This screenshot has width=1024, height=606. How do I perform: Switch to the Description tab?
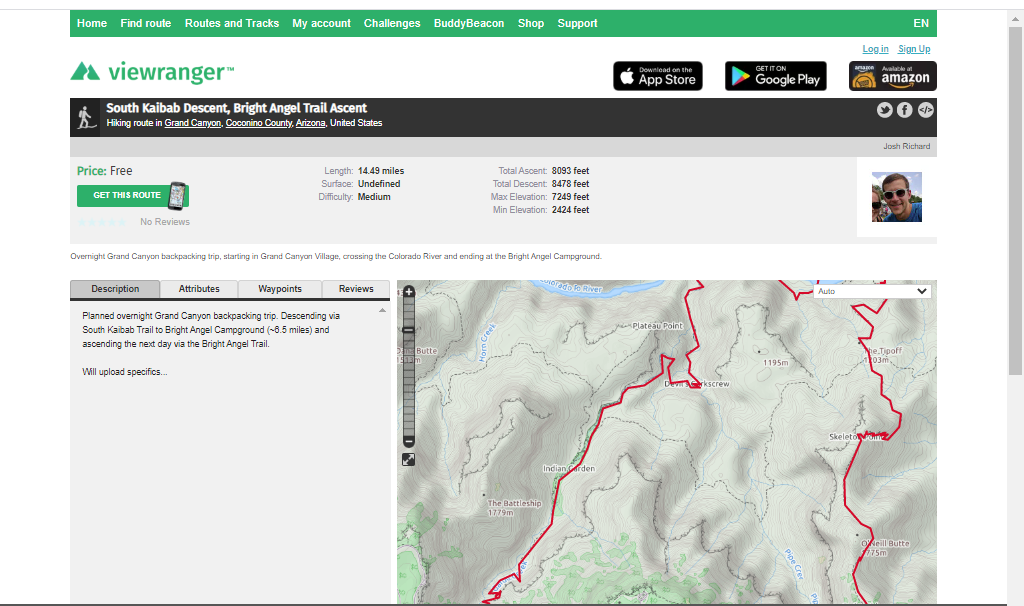pos(115,289)
